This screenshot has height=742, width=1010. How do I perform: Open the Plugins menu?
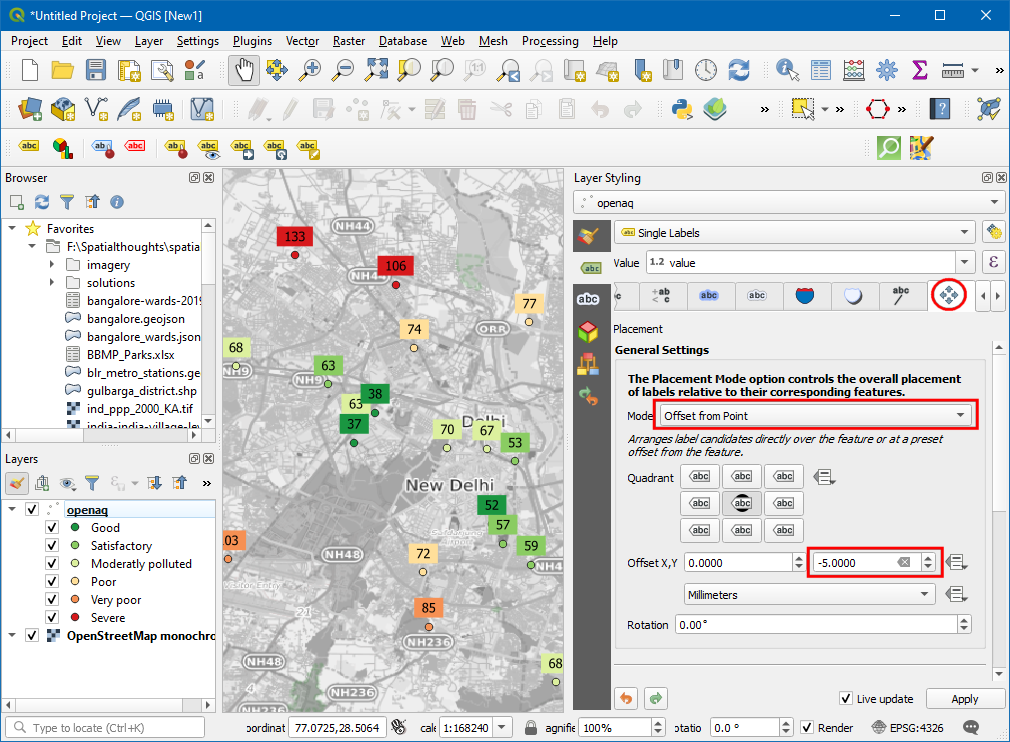coord(252,41)
